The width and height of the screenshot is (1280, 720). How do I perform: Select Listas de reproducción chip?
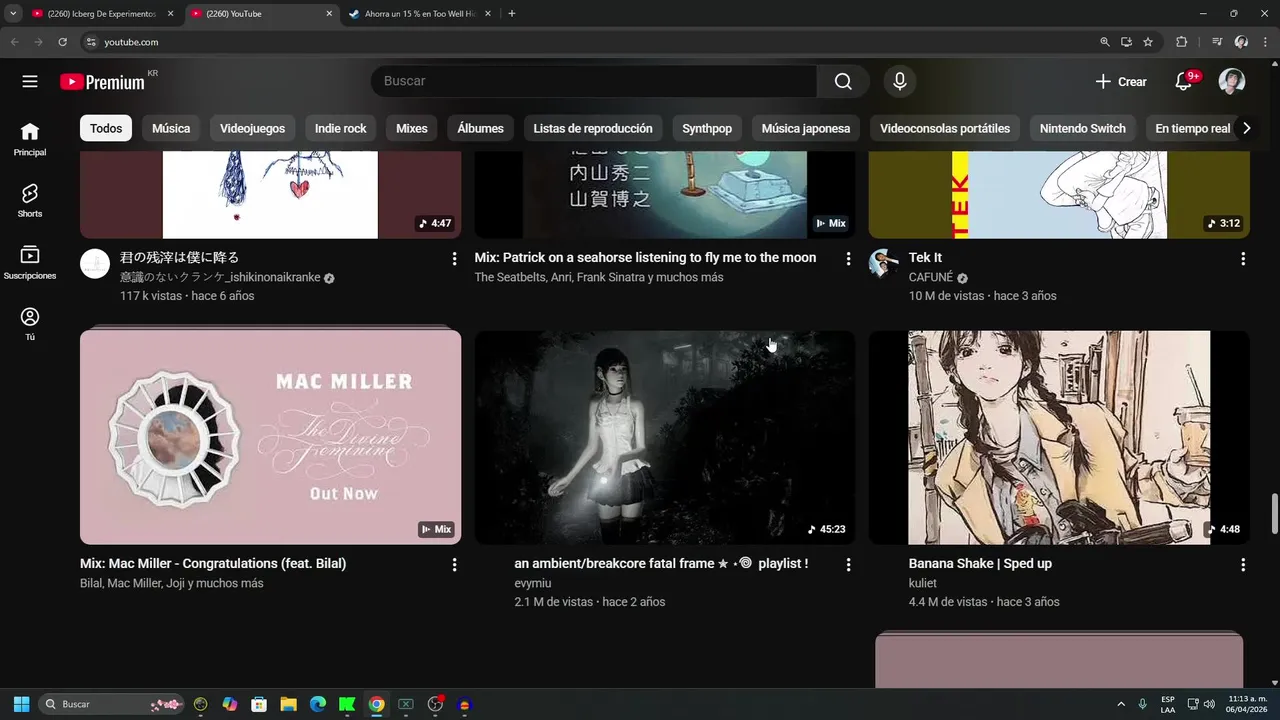(x=593, y=128)
